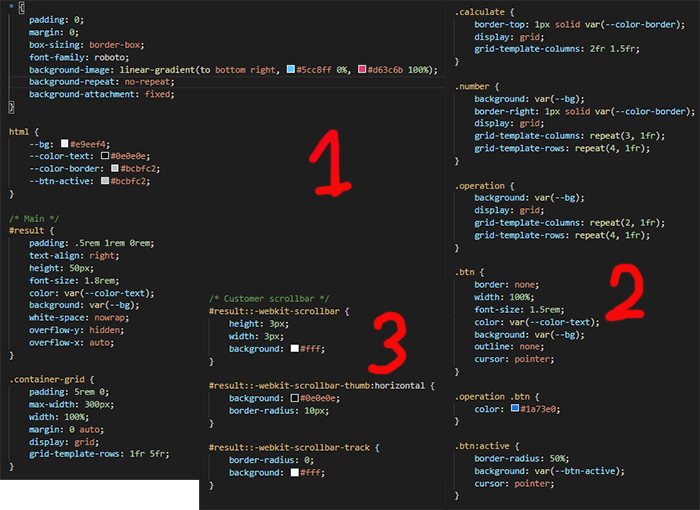The height and width of the screenshot is (510, 700).
Task: Click the #bcbfc2 swatch beside --btn-active
Action: point(105,181)
